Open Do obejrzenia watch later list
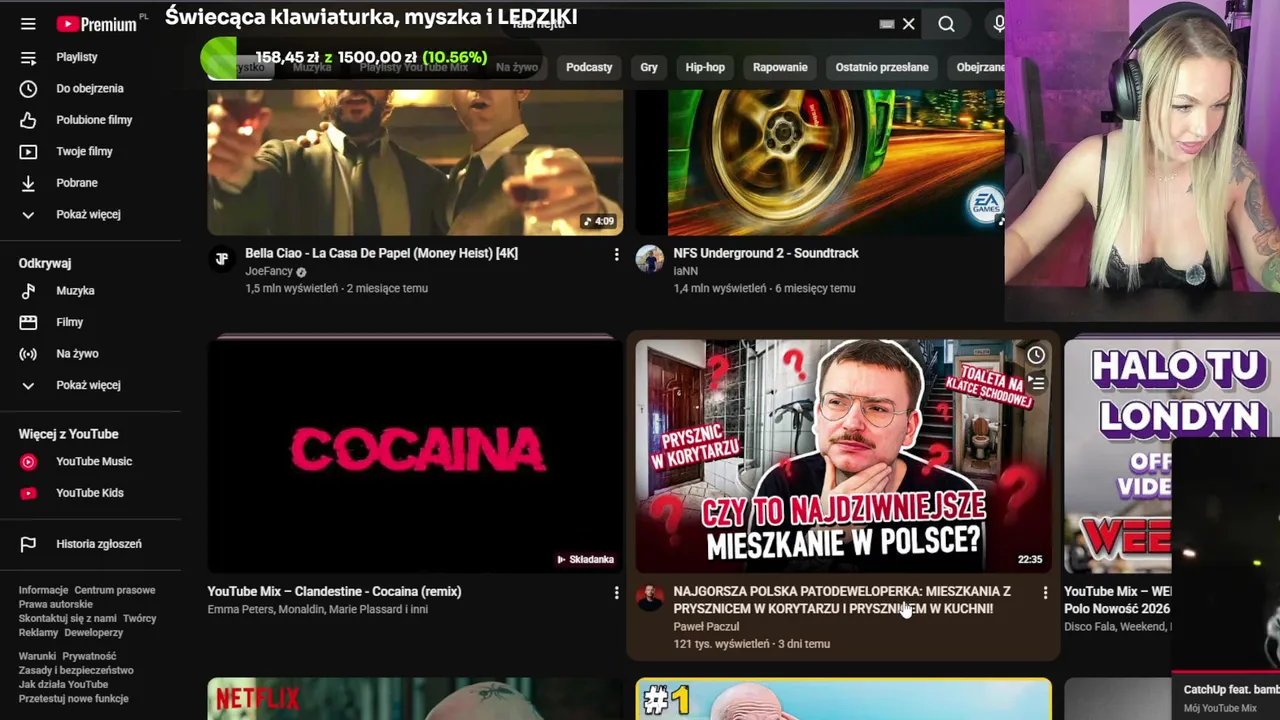1280x720 pixels. (89, 88)
